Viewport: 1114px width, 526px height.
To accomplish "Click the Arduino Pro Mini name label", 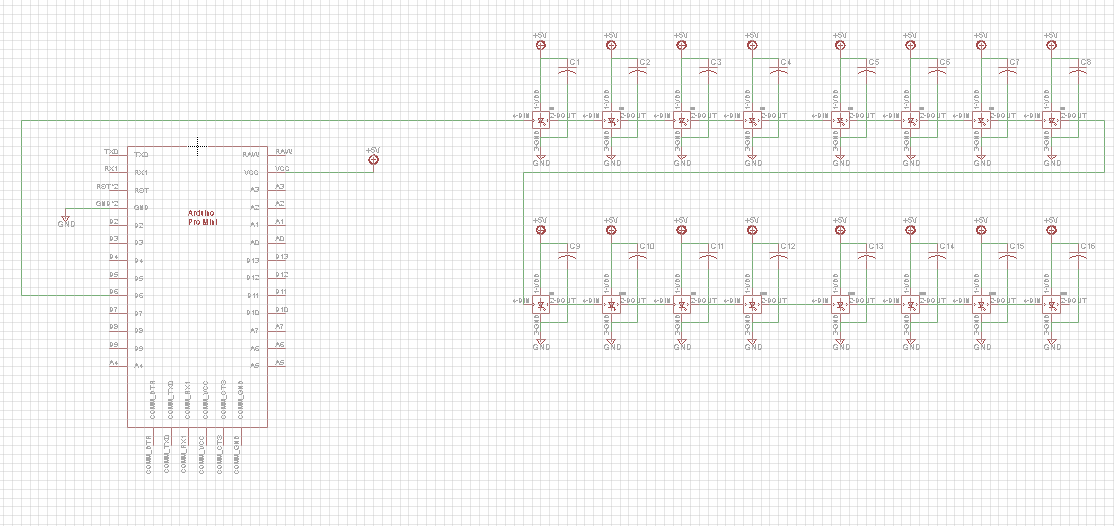I will [x=201, y=218].
